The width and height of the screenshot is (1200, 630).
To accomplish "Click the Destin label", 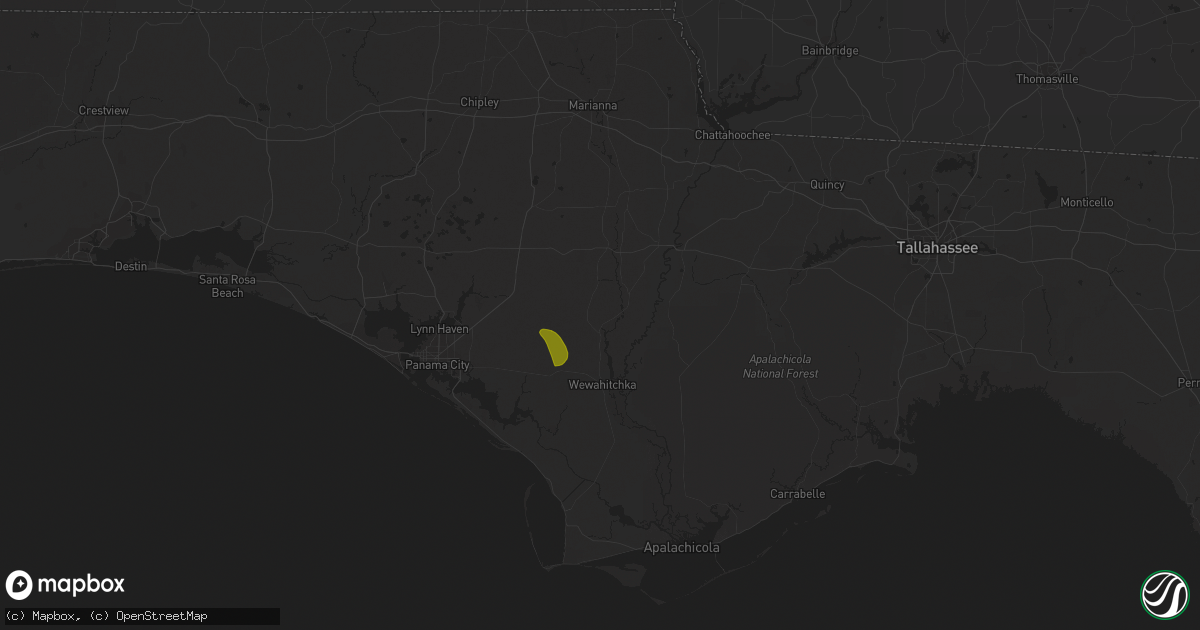I will [131, 266].
